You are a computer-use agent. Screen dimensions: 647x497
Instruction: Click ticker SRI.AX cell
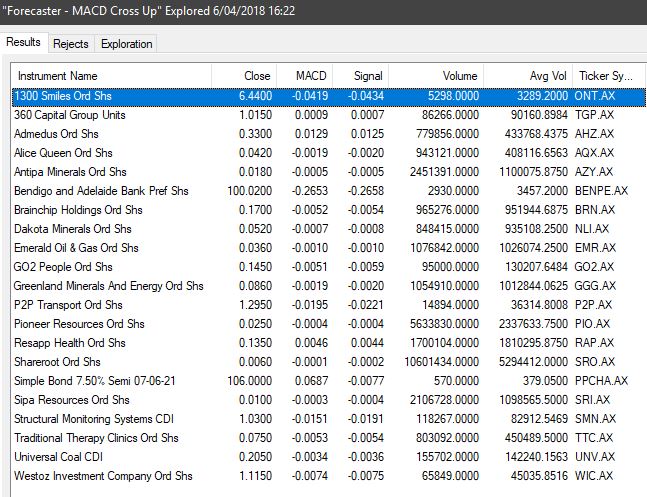pos(593,400)
